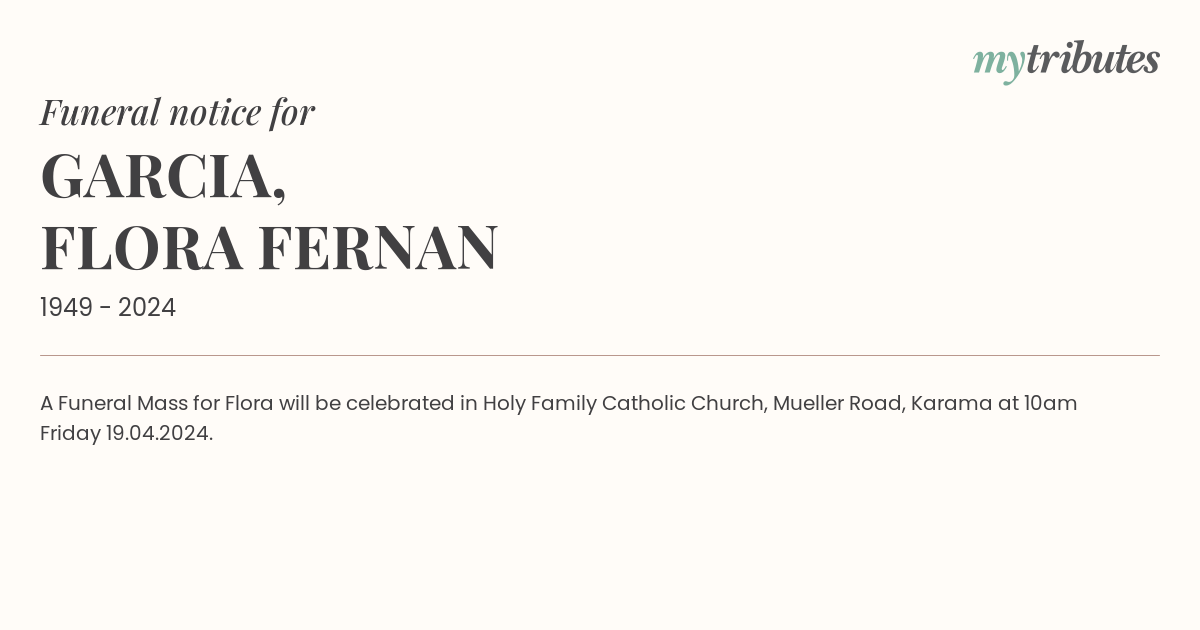This screenshot has height=630, width=1200.
Task: Click "Mueller Road" in the notice
Action: click(x=837, y=404)
